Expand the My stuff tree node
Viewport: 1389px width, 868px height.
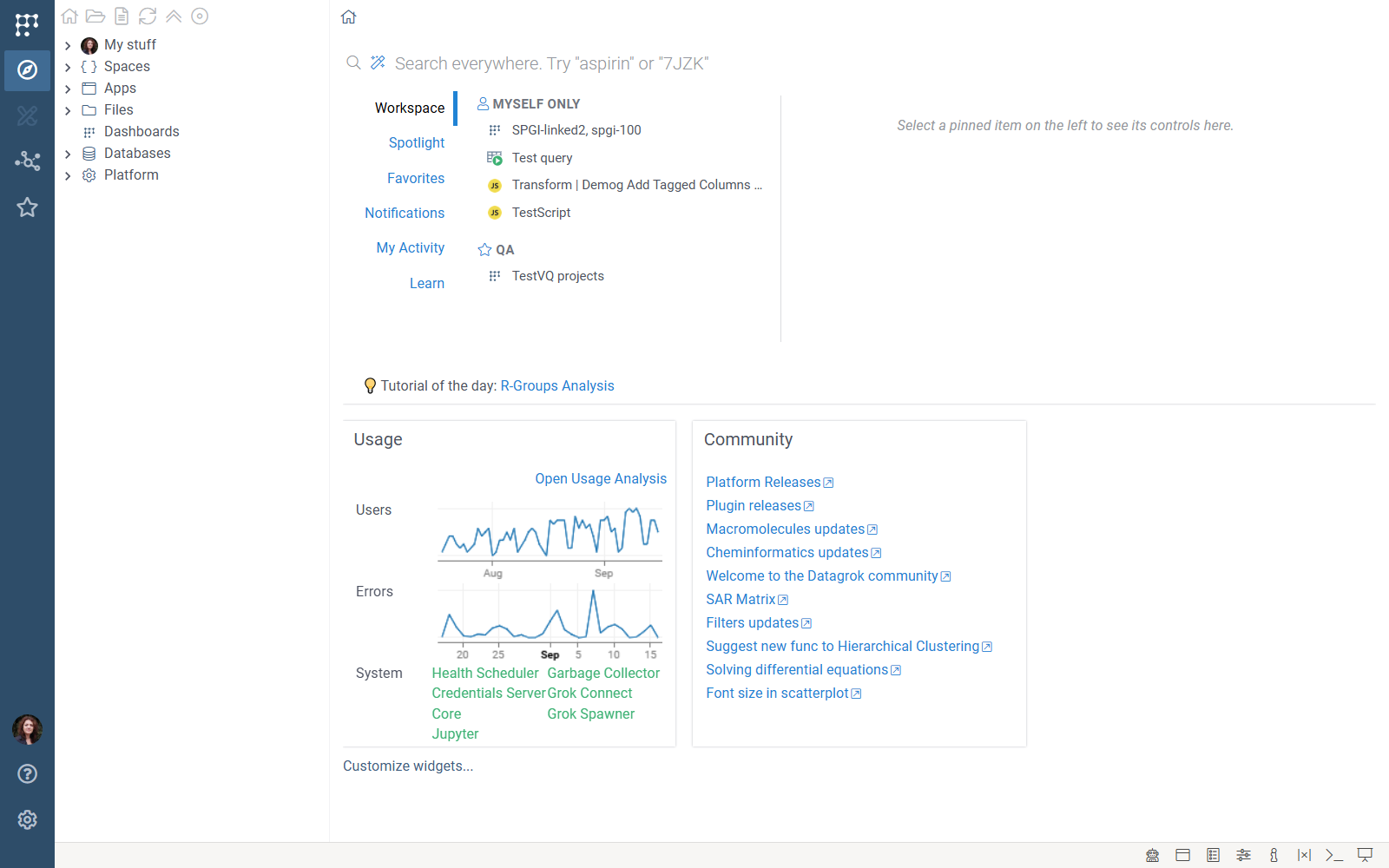68,45
